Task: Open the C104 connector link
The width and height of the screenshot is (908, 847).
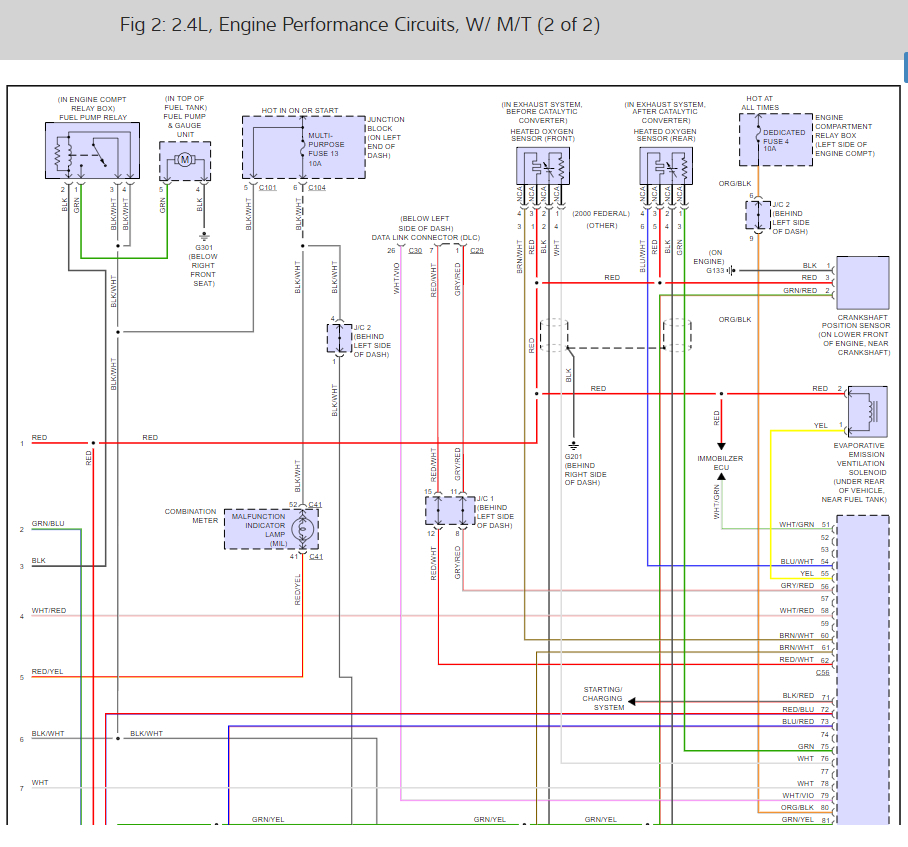Action: point(316,188)
